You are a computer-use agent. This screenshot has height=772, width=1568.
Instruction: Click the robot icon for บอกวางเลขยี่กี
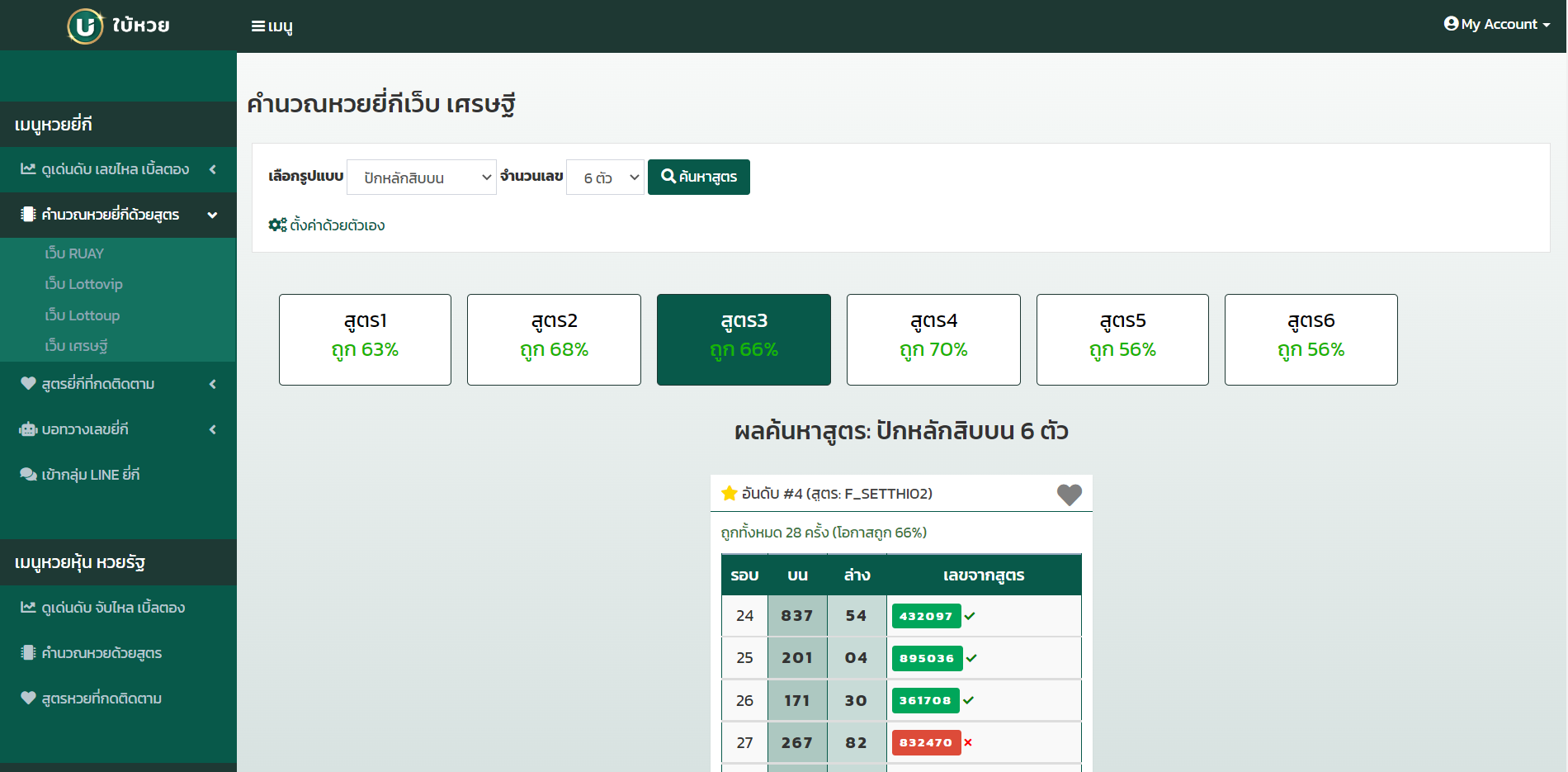27,429
